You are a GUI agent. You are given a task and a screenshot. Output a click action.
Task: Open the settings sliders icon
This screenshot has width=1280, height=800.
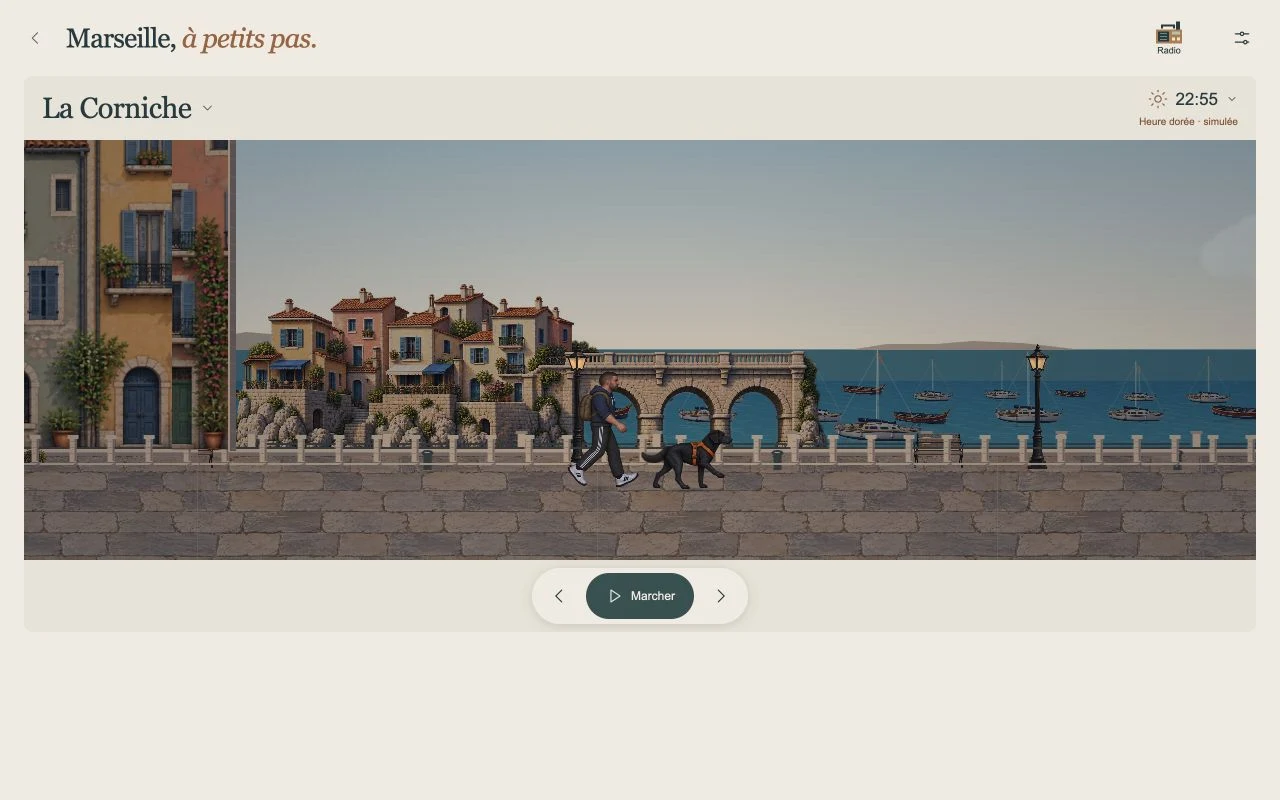pos(1242,38)
